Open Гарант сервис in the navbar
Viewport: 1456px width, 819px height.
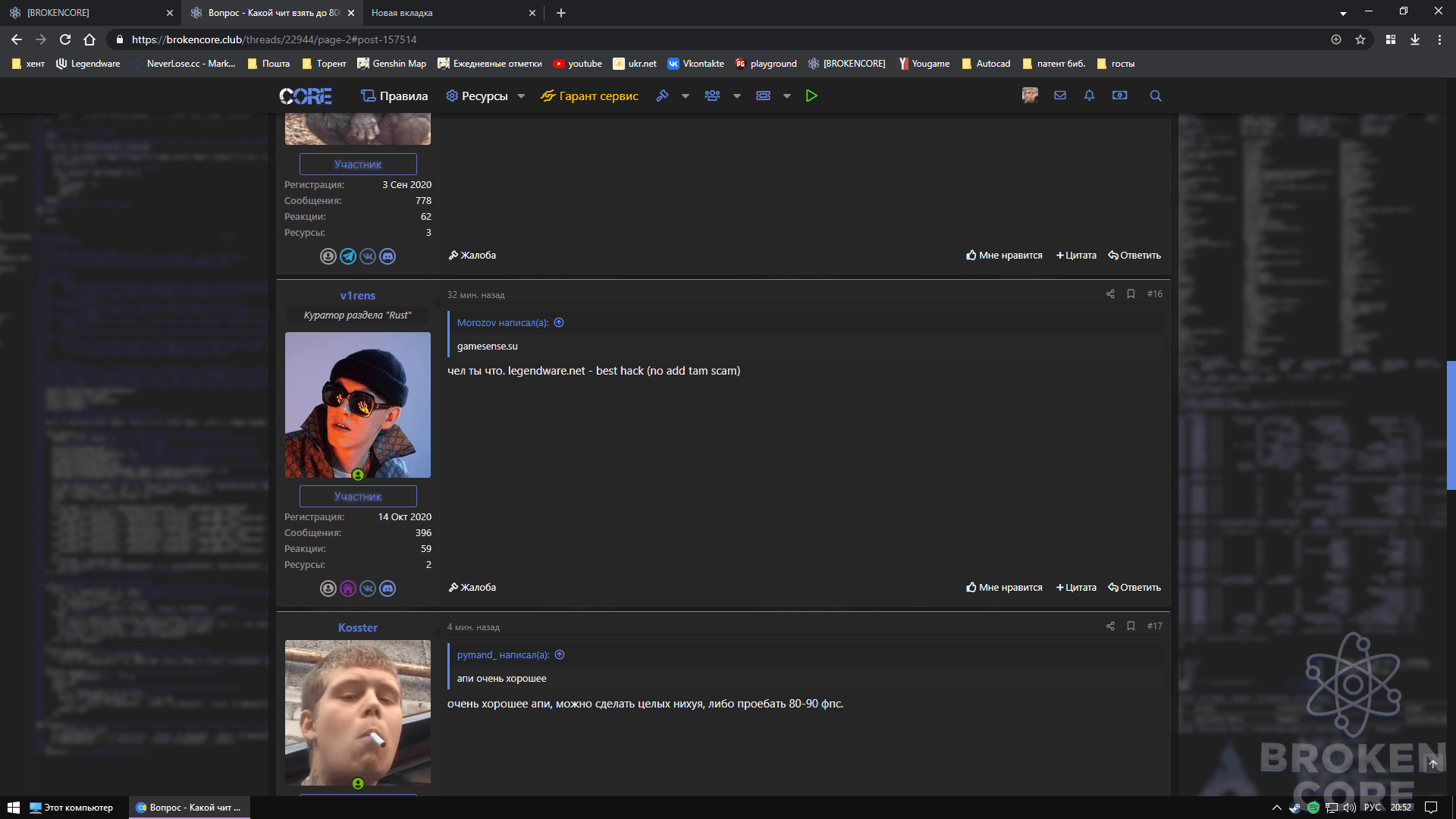pyautogui.click(x=589, y=96)
